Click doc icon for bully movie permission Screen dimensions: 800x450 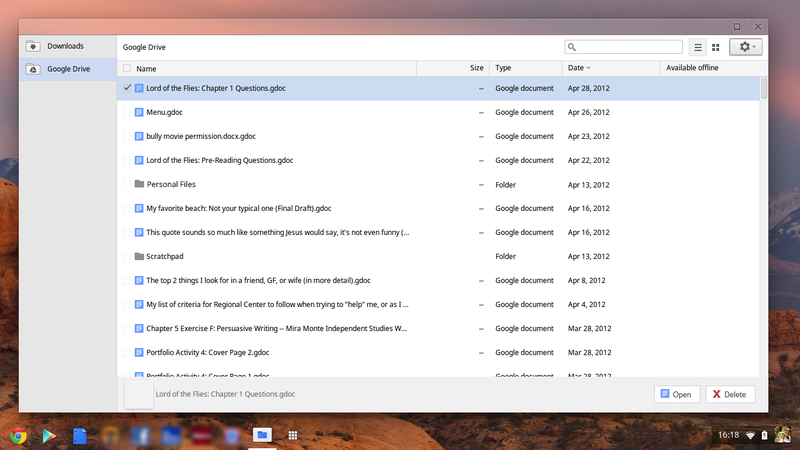139,136
